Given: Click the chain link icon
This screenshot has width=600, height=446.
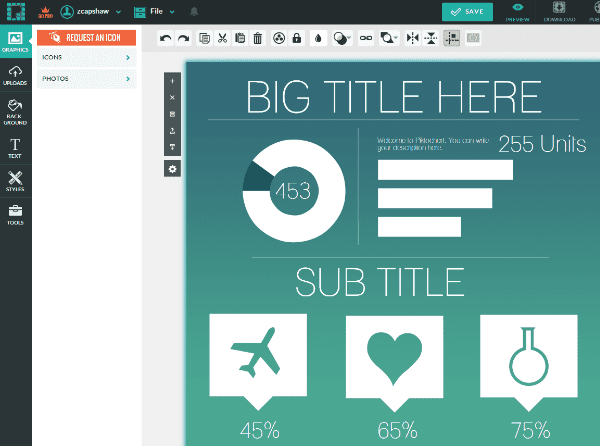Looking at the screenshot, I should pyautogui.click(x=366, y=38).
